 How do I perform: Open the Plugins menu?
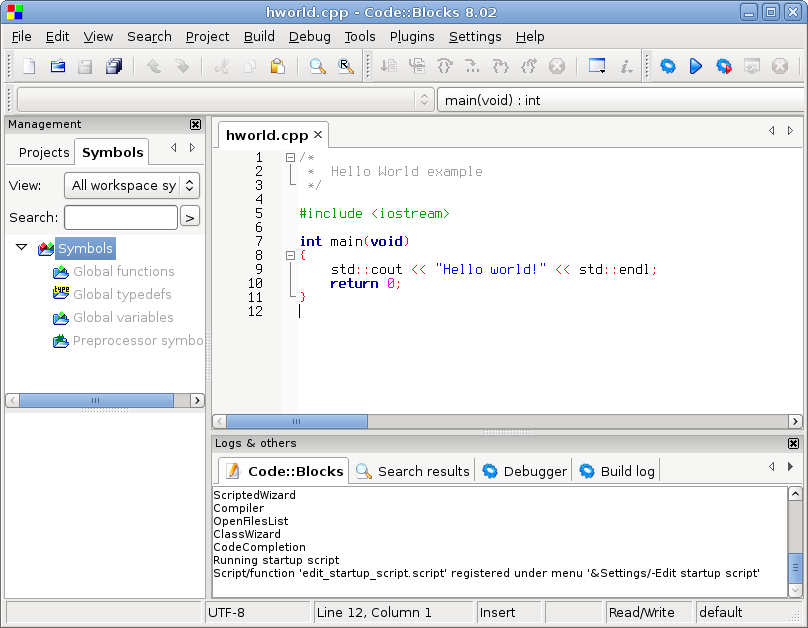click(412, 37)
